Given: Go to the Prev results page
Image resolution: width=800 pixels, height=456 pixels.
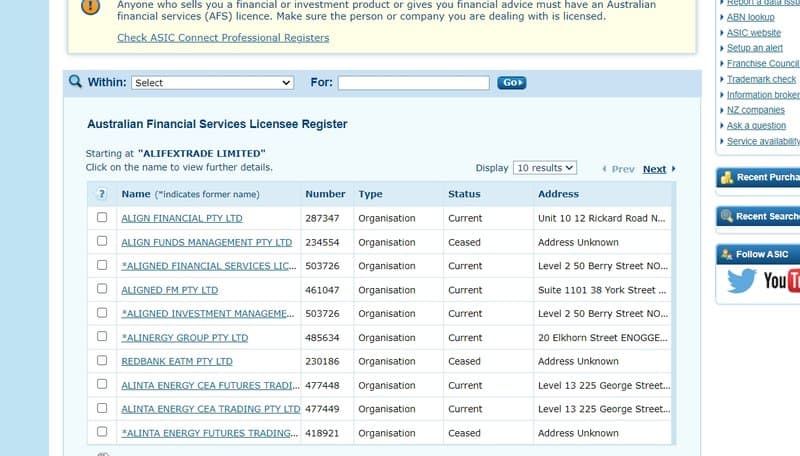Looking at the screenshot, I should click(623, 169).
